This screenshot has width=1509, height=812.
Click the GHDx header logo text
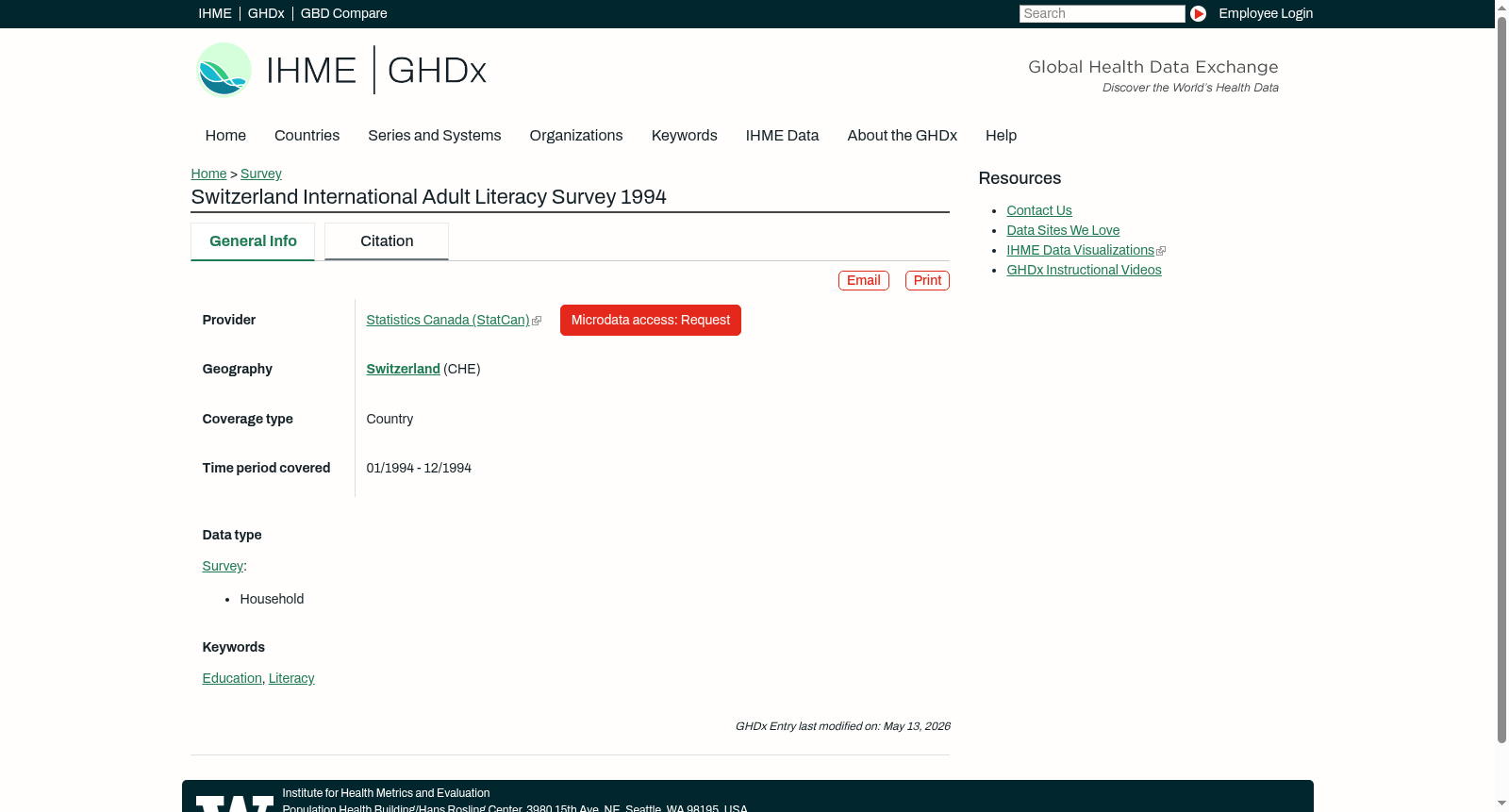click(x=437, y=71)
